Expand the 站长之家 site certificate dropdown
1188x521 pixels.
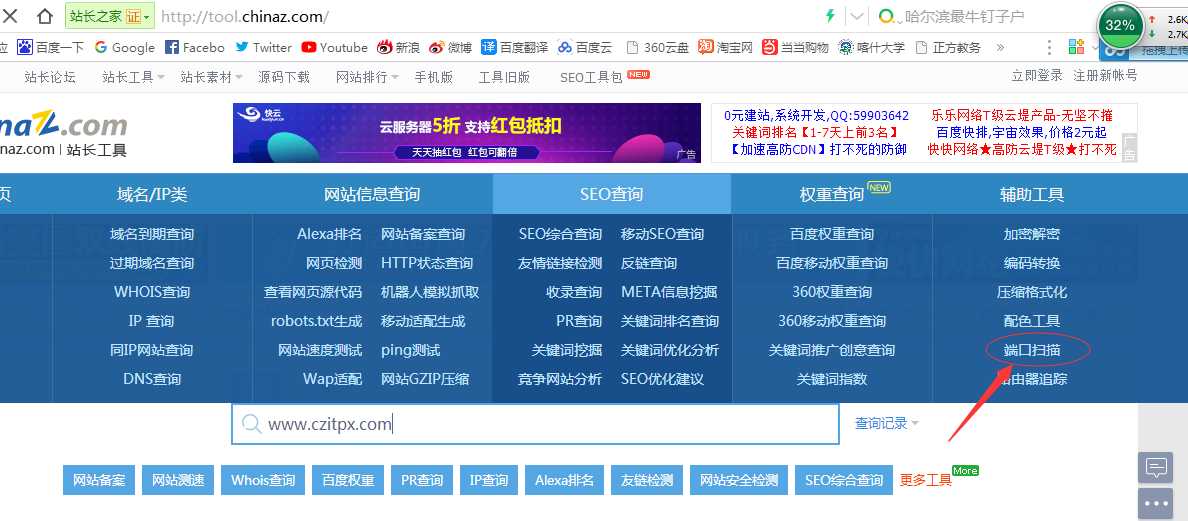click(111, 16)
